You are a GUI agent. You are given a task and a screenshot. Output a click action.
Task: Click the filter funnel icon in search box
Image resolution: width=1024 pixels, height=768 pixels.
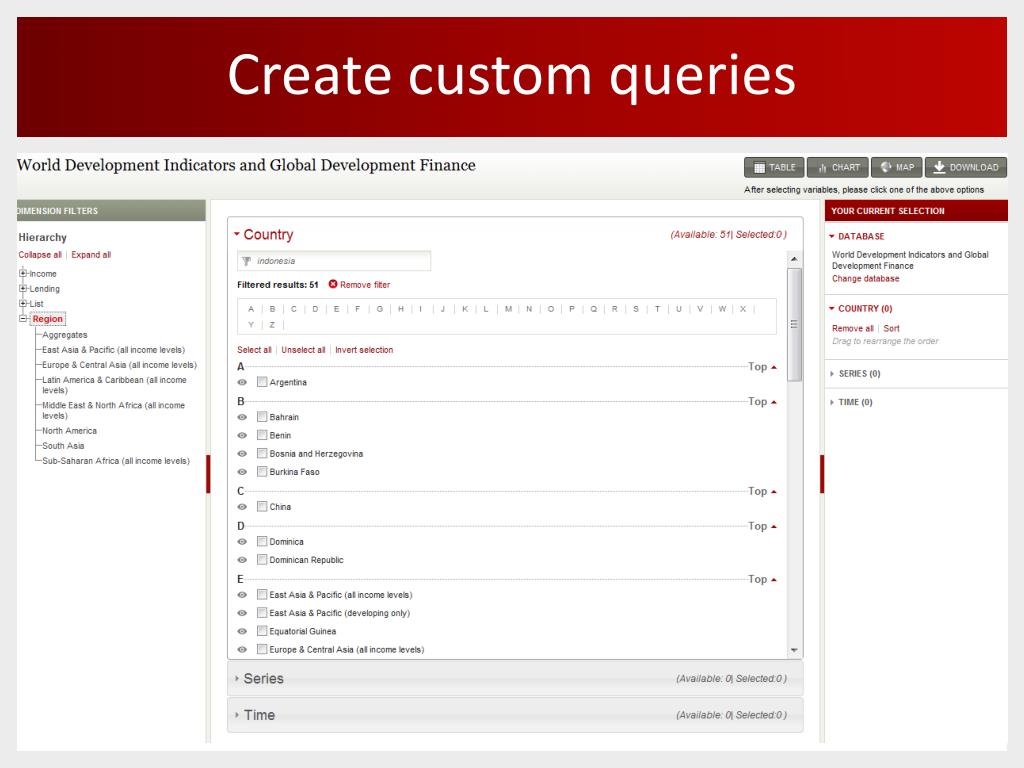click(x=247, y=261)
